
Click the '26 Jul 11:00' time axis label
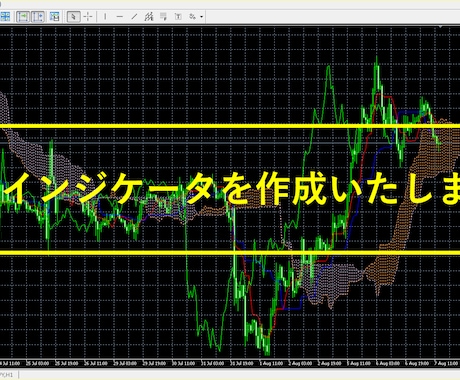96,363
